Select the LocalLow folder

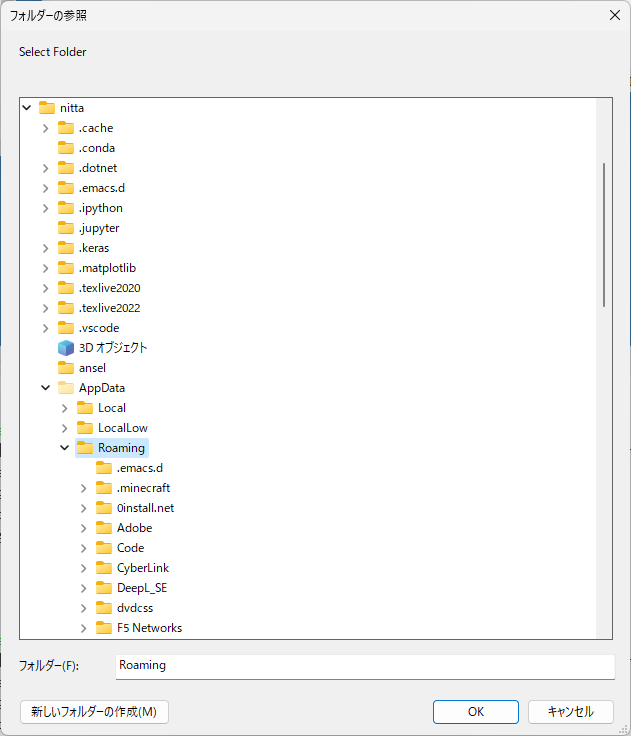tap(122, 428)
